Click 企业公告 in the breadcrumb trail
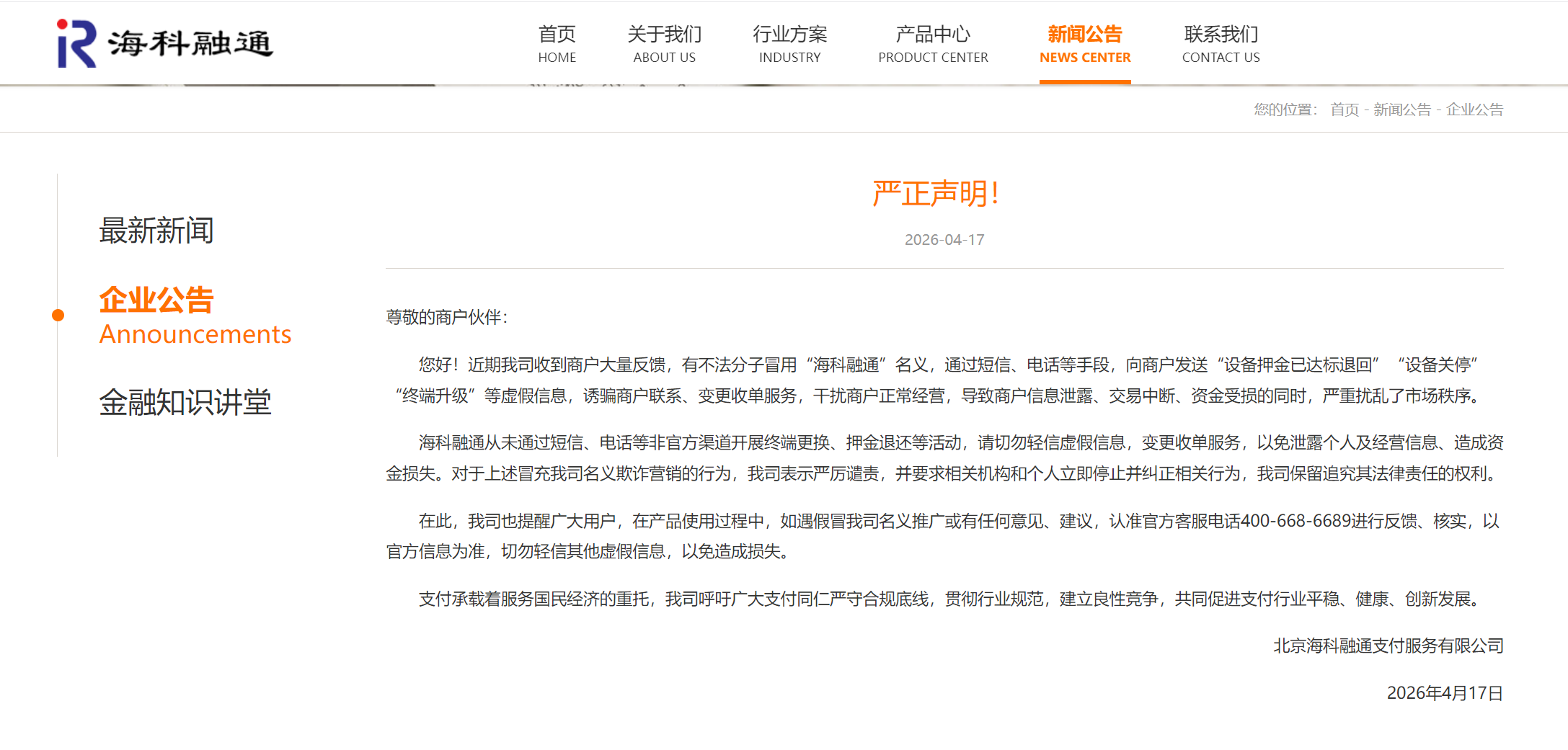1568x750 pixels. 1474,110
